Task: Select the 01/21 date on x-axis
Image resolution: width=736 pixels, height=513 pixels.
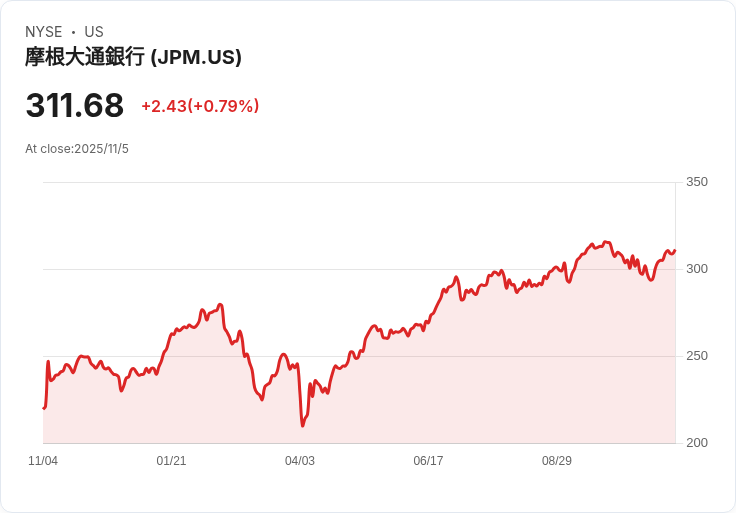Action: pos(171,461)
